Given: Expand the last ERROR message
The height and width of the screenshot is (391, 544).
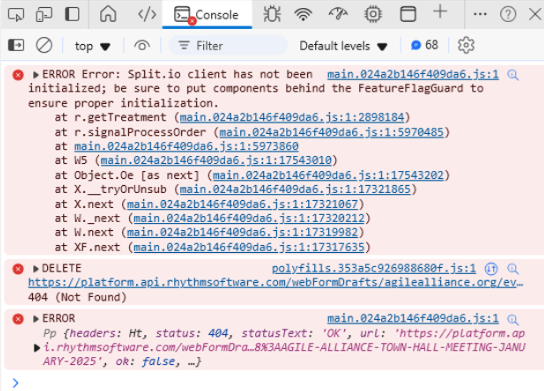Looking at the screenshot, I should pyautogui.click(x=35, y=318).
